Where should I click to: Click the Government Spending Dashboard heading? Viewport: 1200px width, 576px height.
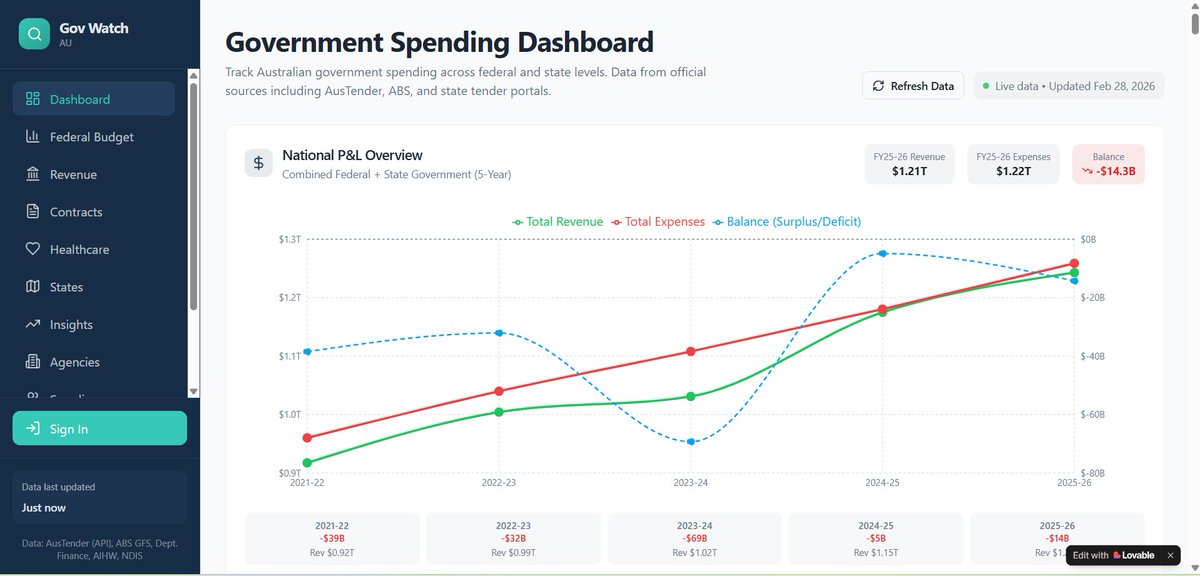tap(440, 42)
